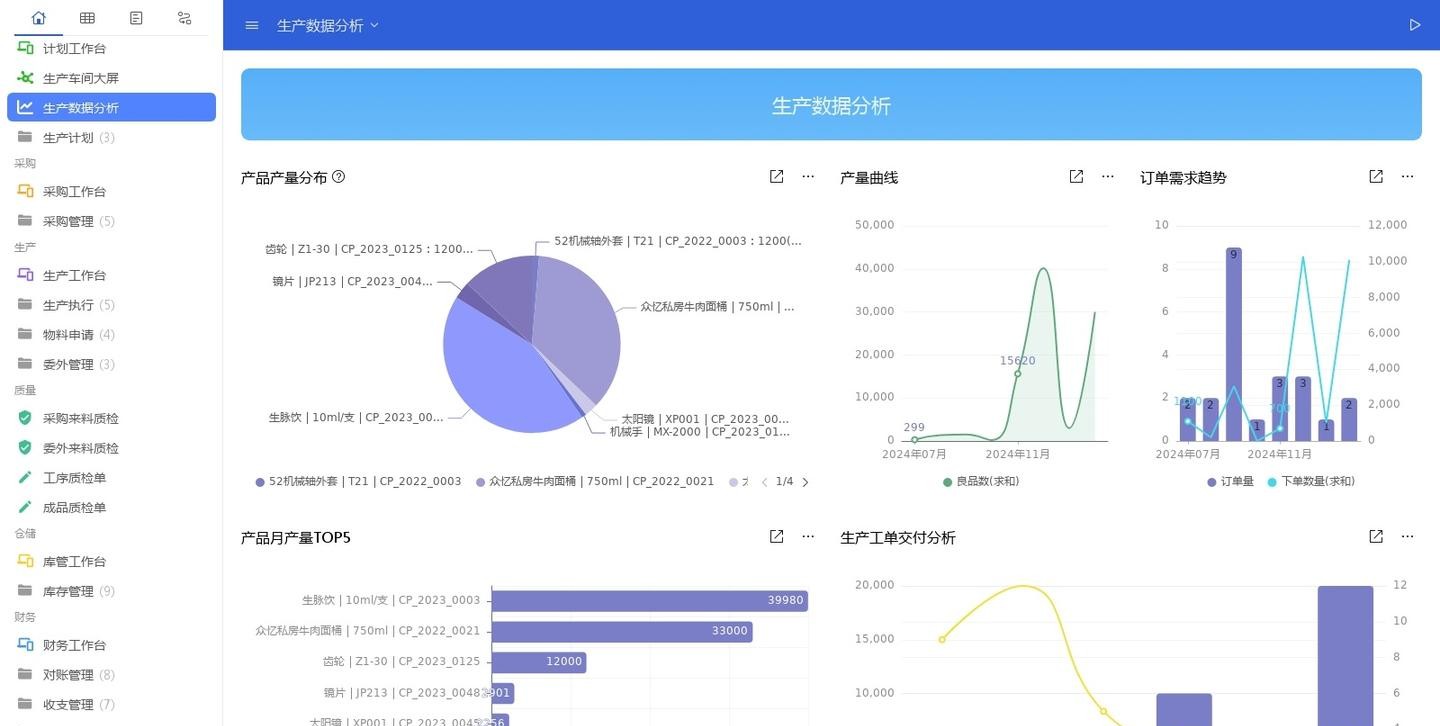The width and height of the screenshot is (1440, 726).
Task: Open 库存管理 from the sidebar menu
Action: (x=80, y=590)
